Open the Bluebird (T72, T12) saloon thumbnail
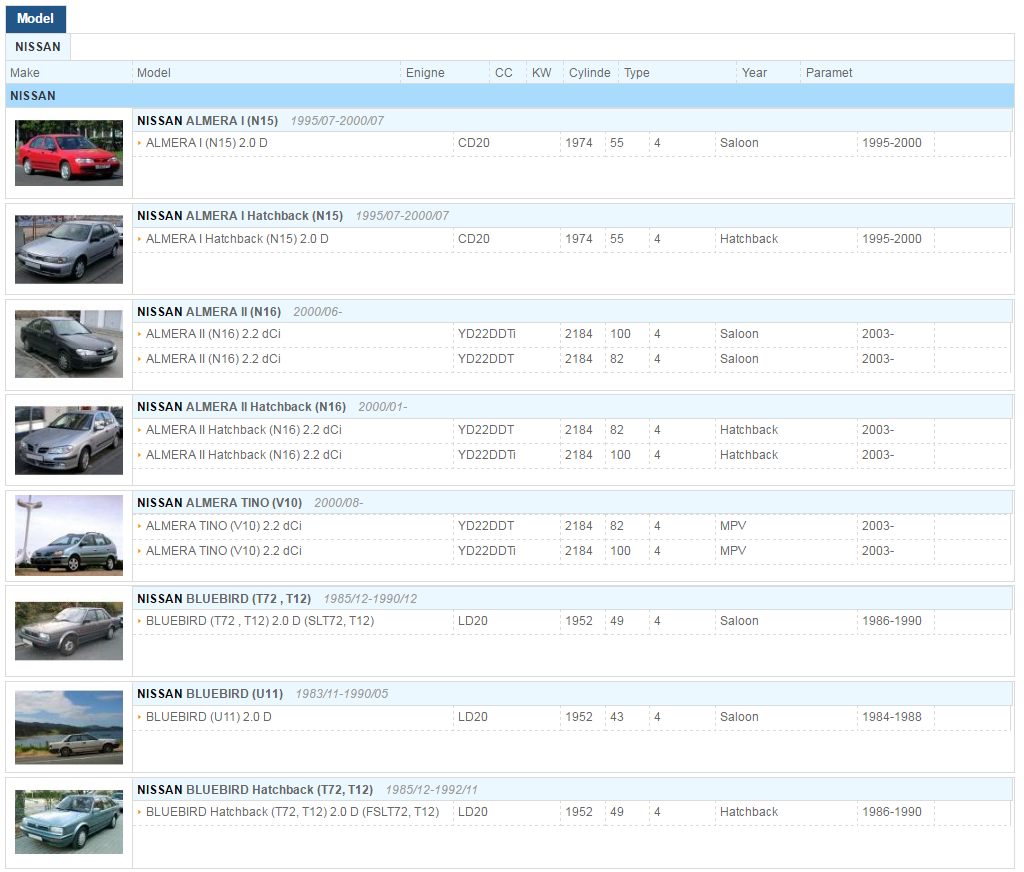This screenshot has height=872, width=1024. click(x=69, y=631)
